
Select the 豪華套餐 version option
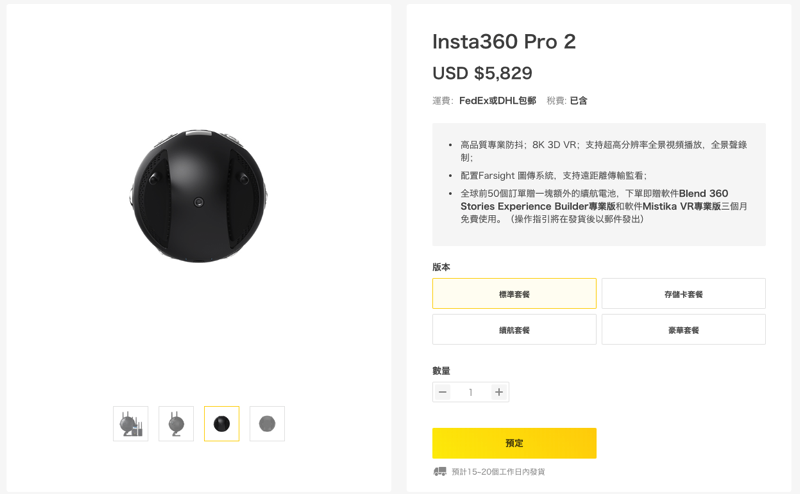tap(684, 330)
